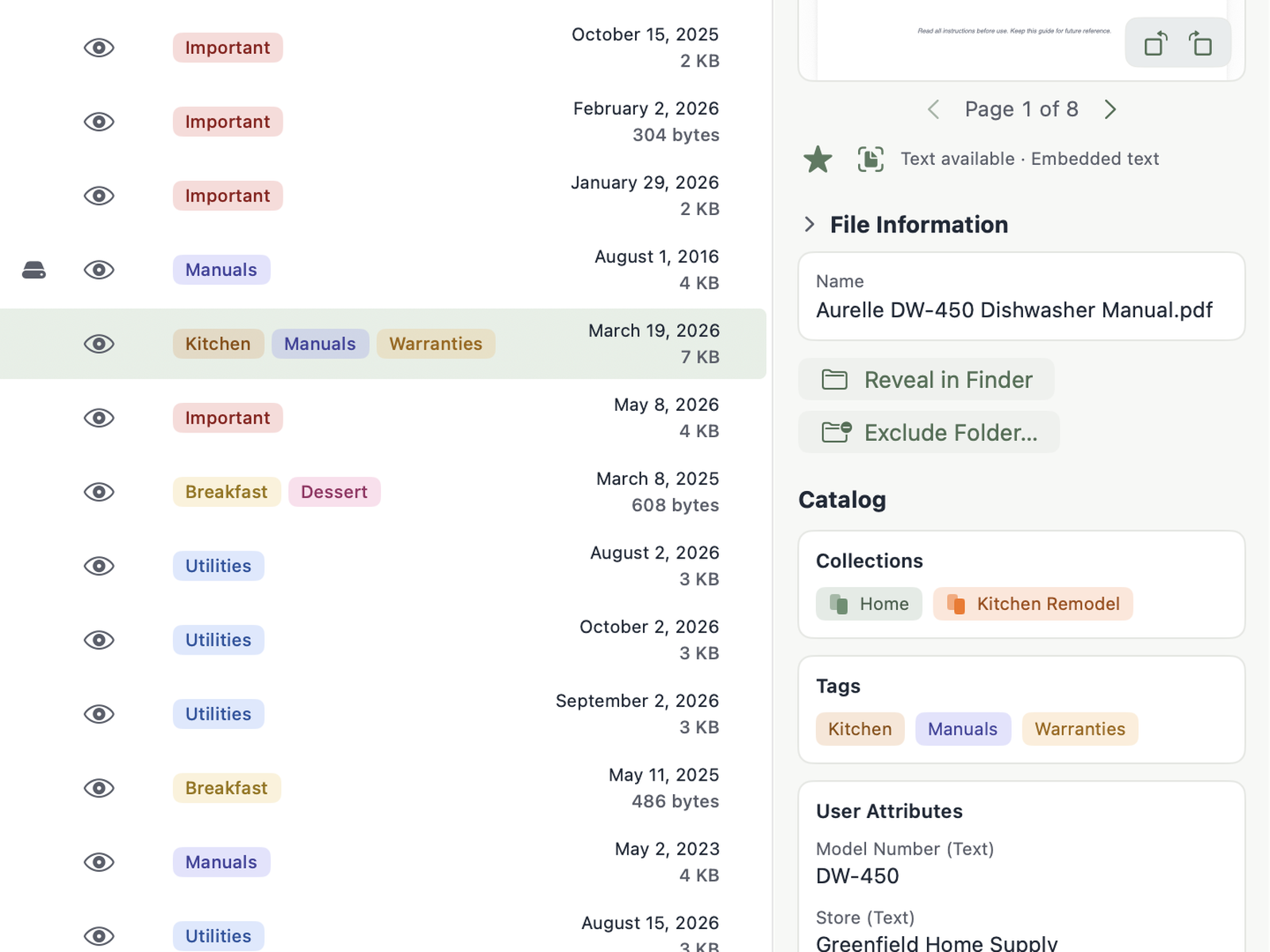Click the embedded text recognition icon
This screenshot has width=1270, height=952.
click(x=871, y=159)
